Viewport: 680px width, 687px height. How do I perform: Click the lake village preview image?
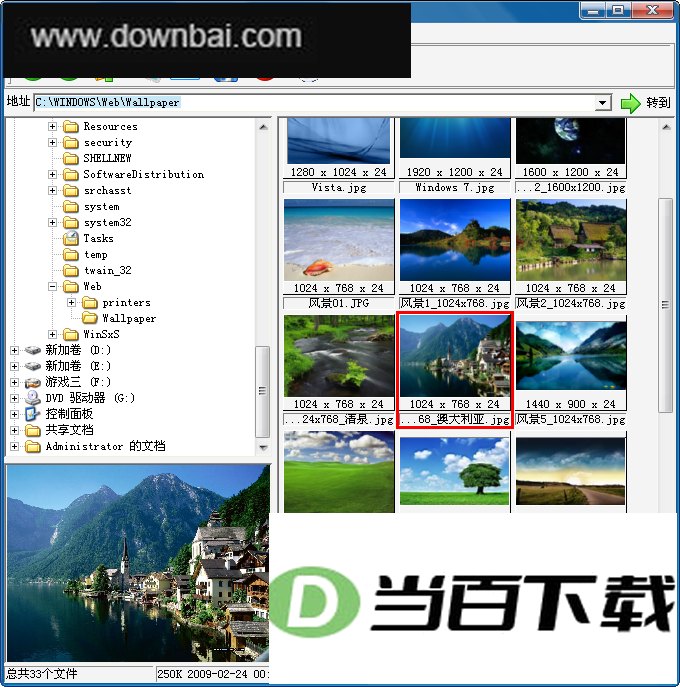[138, 563]
